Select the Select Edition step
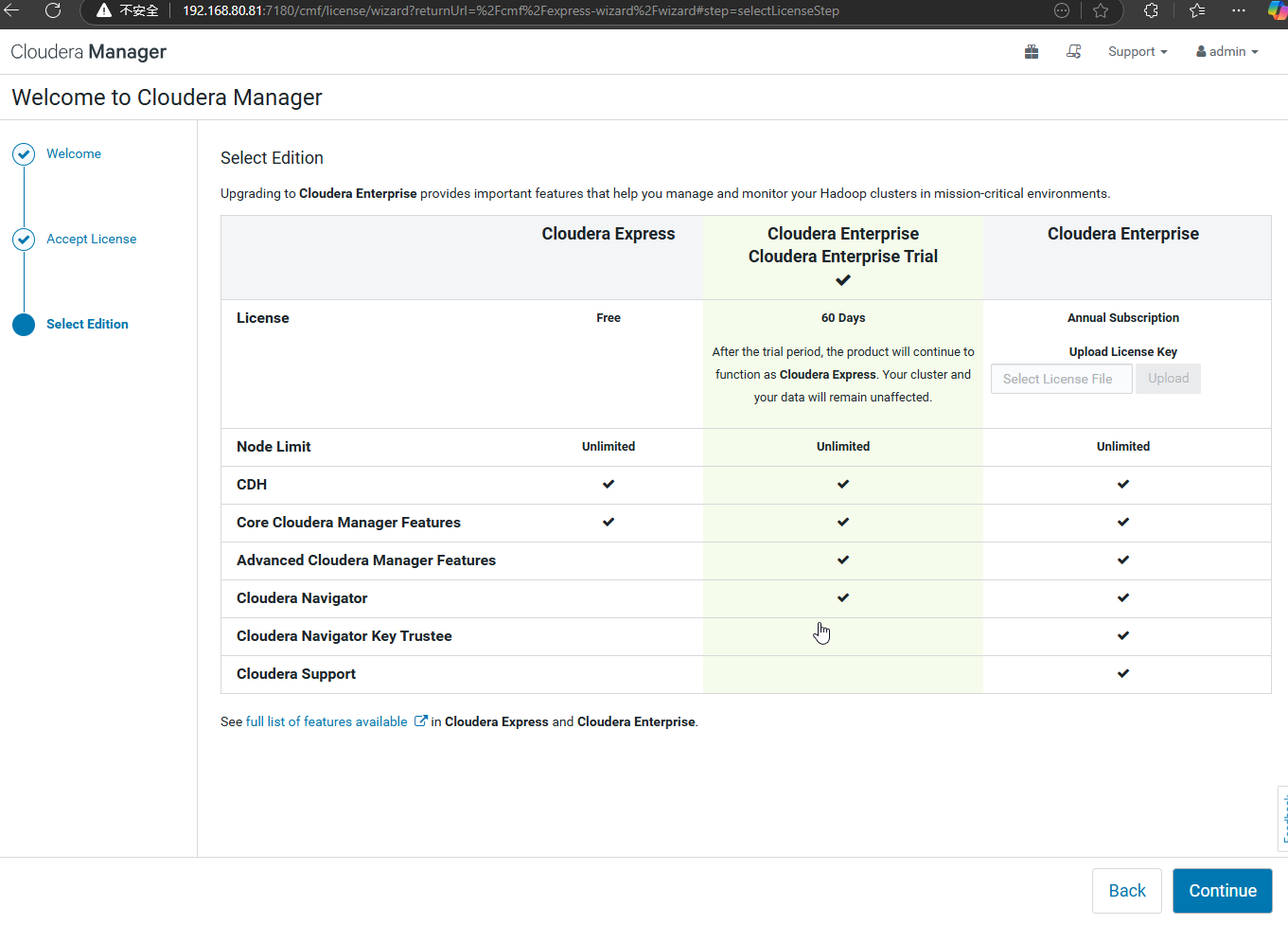The height and width of the screenshot is (925, 1288). [87, 324]
